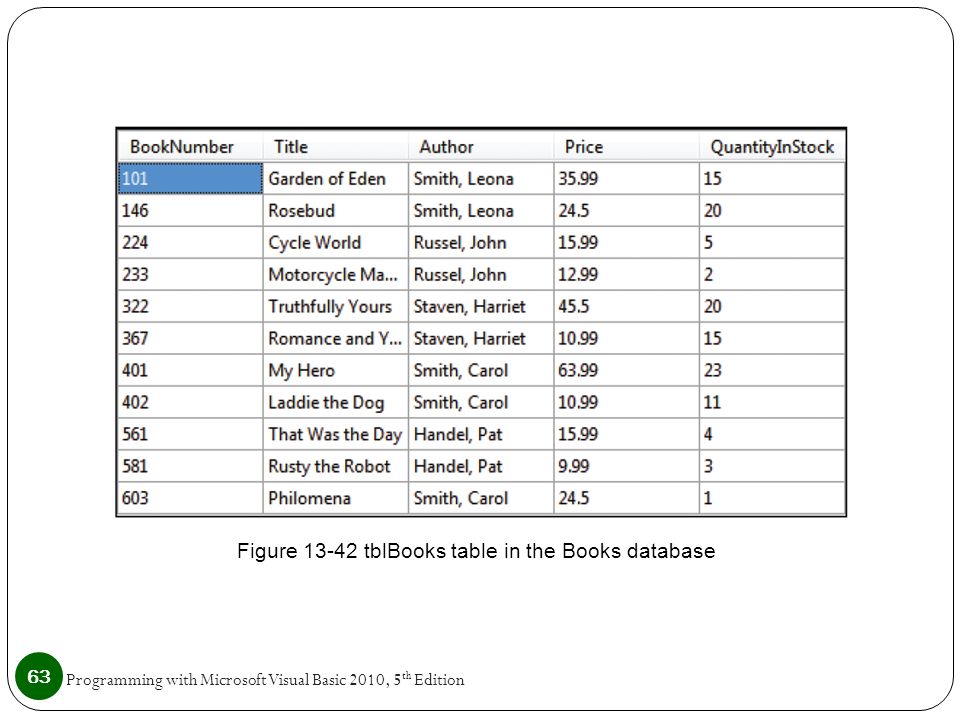
Task: Click the Truthfully Yours title cell
Action: (336, 306)
